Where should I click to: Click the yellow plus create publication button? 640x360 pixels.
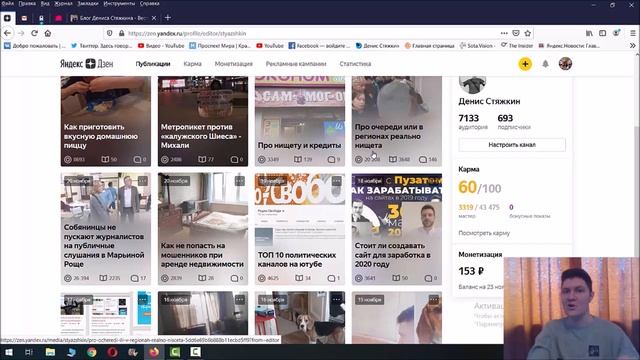click(x=525, y=64)
